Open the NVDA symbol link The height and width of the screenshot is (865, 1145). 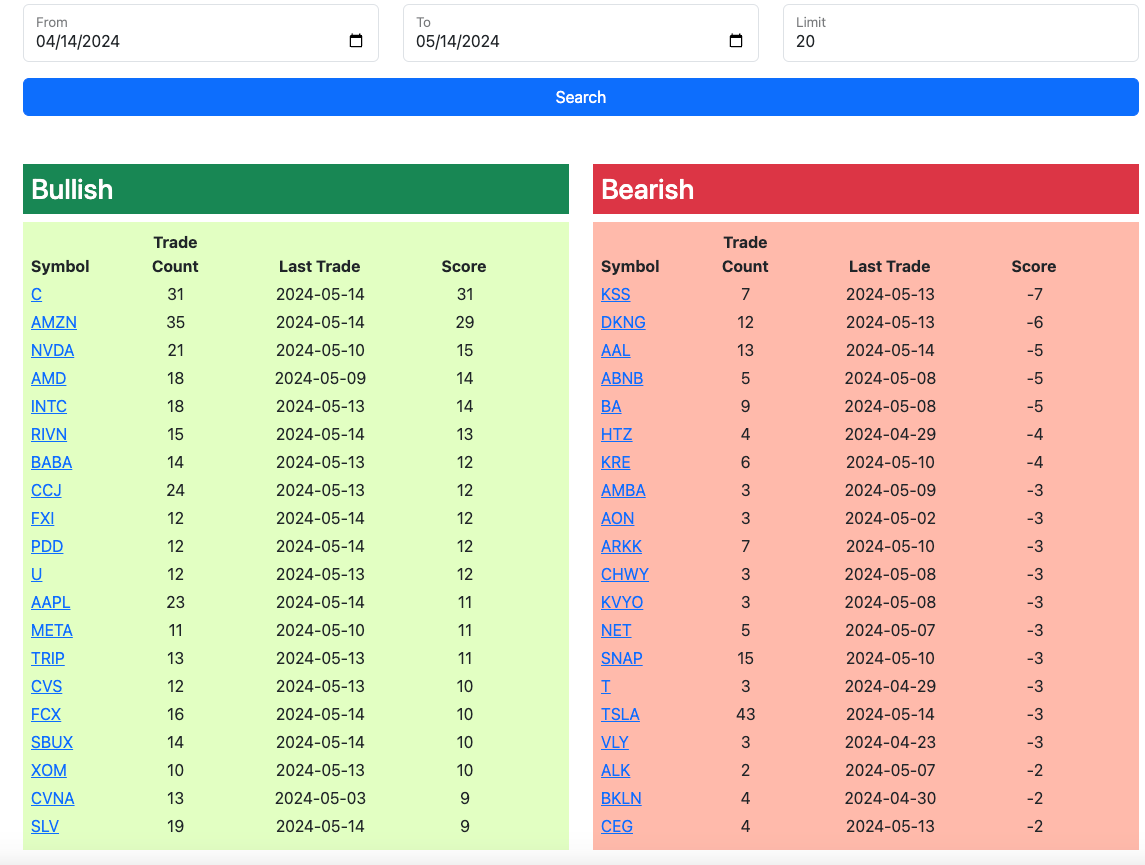(x=53, y=350)
